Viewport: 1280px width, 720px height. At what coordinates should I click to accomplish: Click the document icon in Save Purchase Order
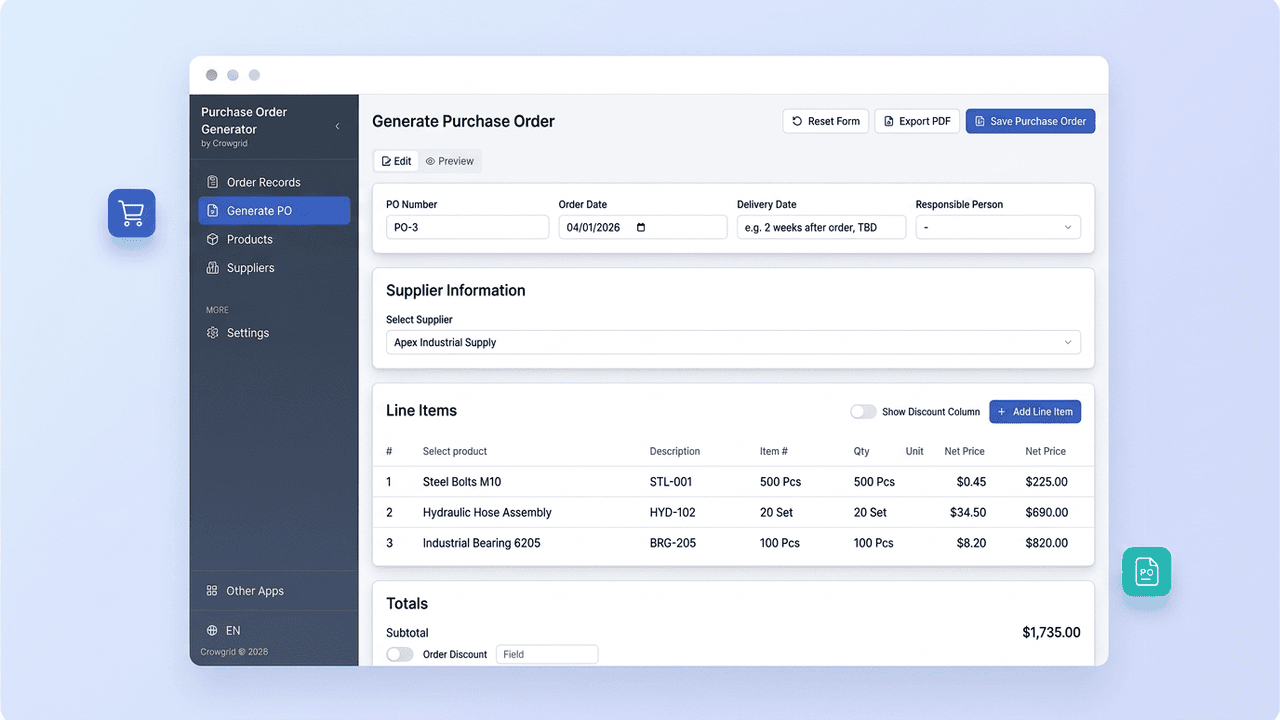979,121
